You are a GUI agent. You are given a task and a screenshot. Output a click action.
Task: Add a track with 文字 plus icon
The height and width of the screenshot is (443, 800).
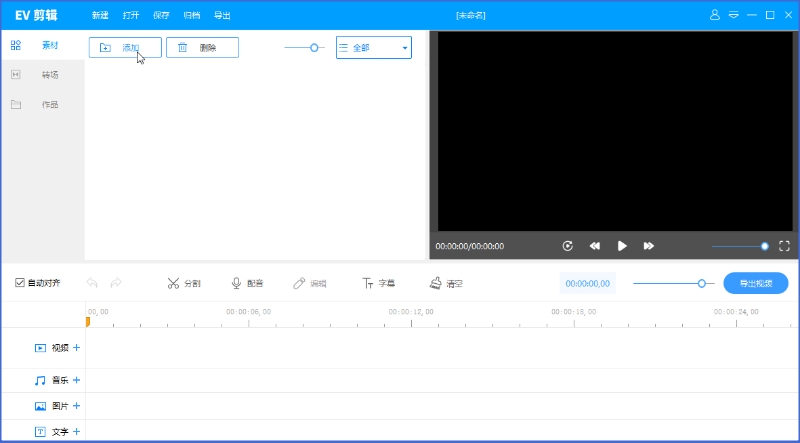point(77,432)
